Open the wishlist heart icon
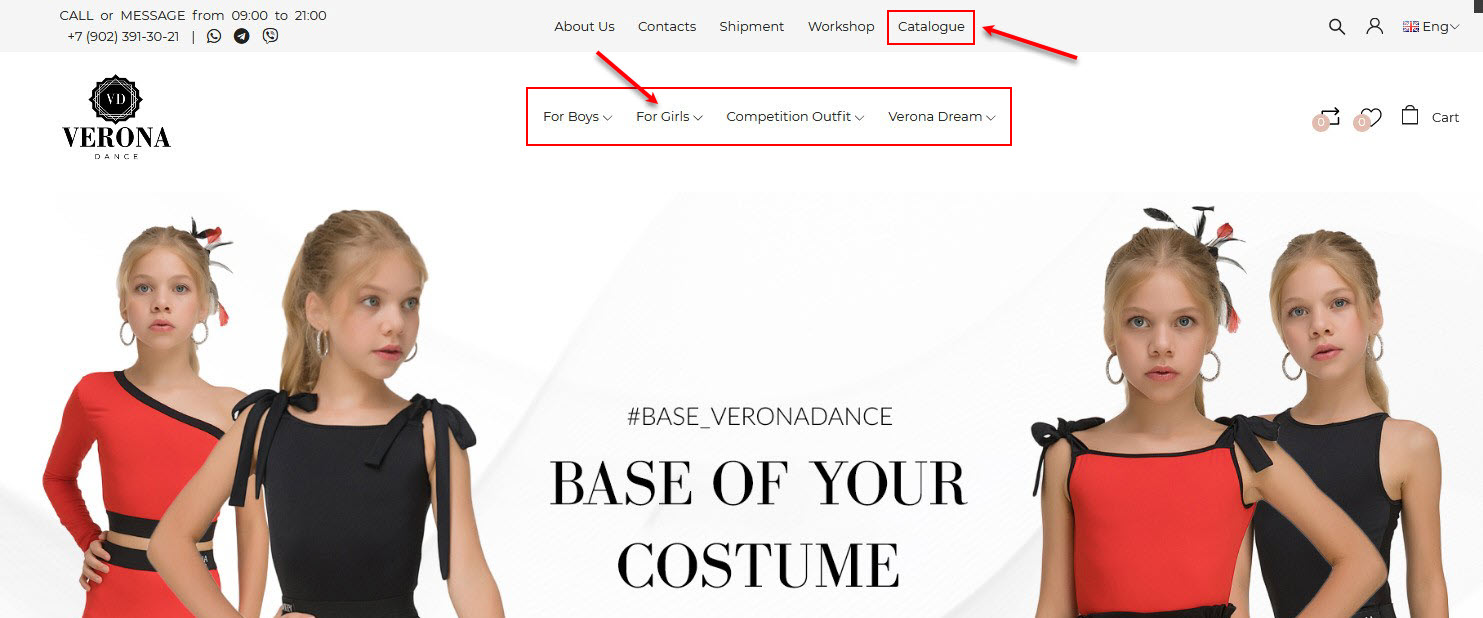Viewport: 1483px width, 618px height. tap(1371, 117)
